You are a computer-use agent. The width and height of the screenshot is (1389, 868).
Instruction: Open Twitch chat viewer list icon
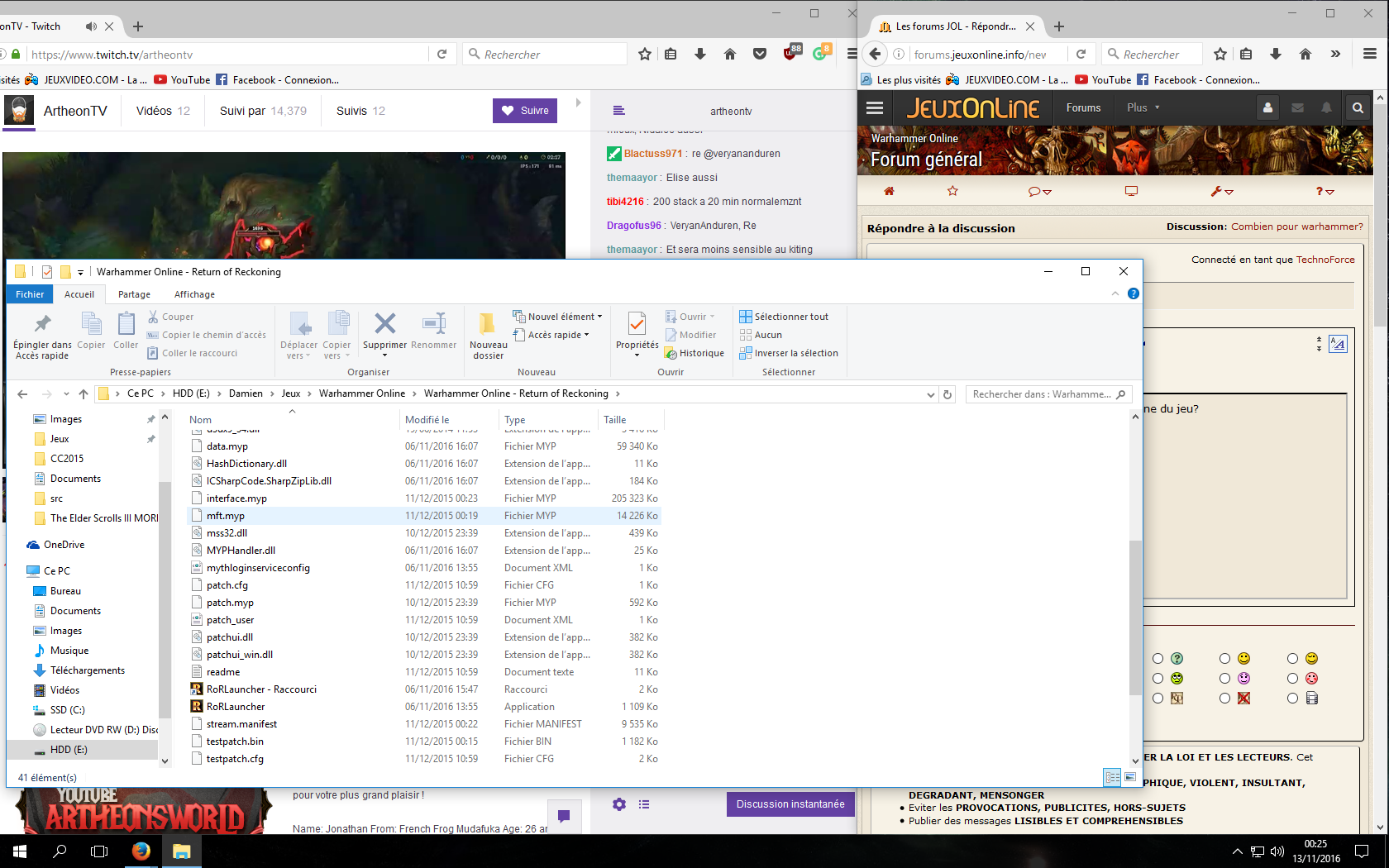click(x=644, y=804)
